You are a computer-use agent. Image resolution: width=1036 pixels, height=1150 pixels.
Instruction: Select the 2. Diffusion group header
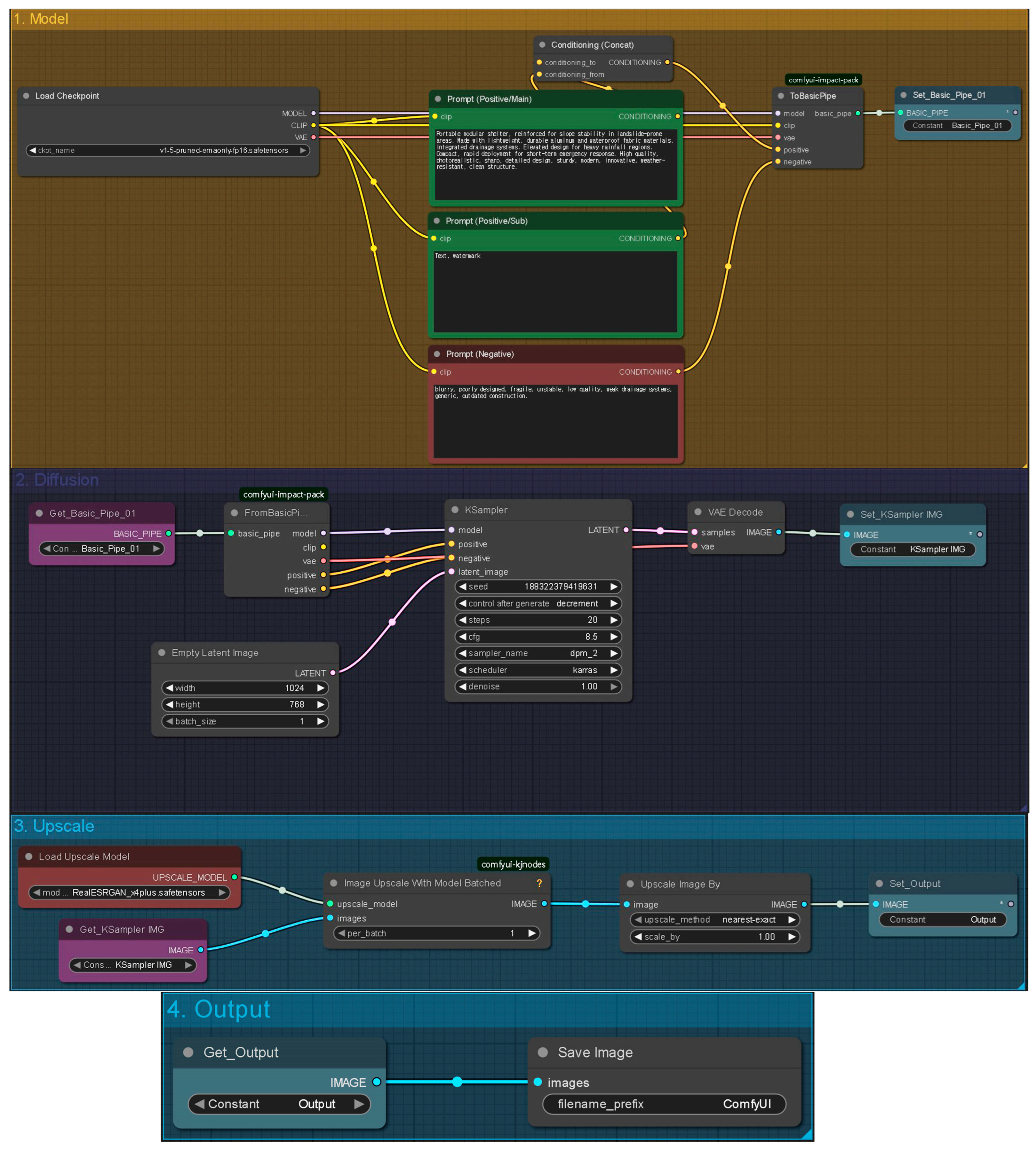coord(57,480)
